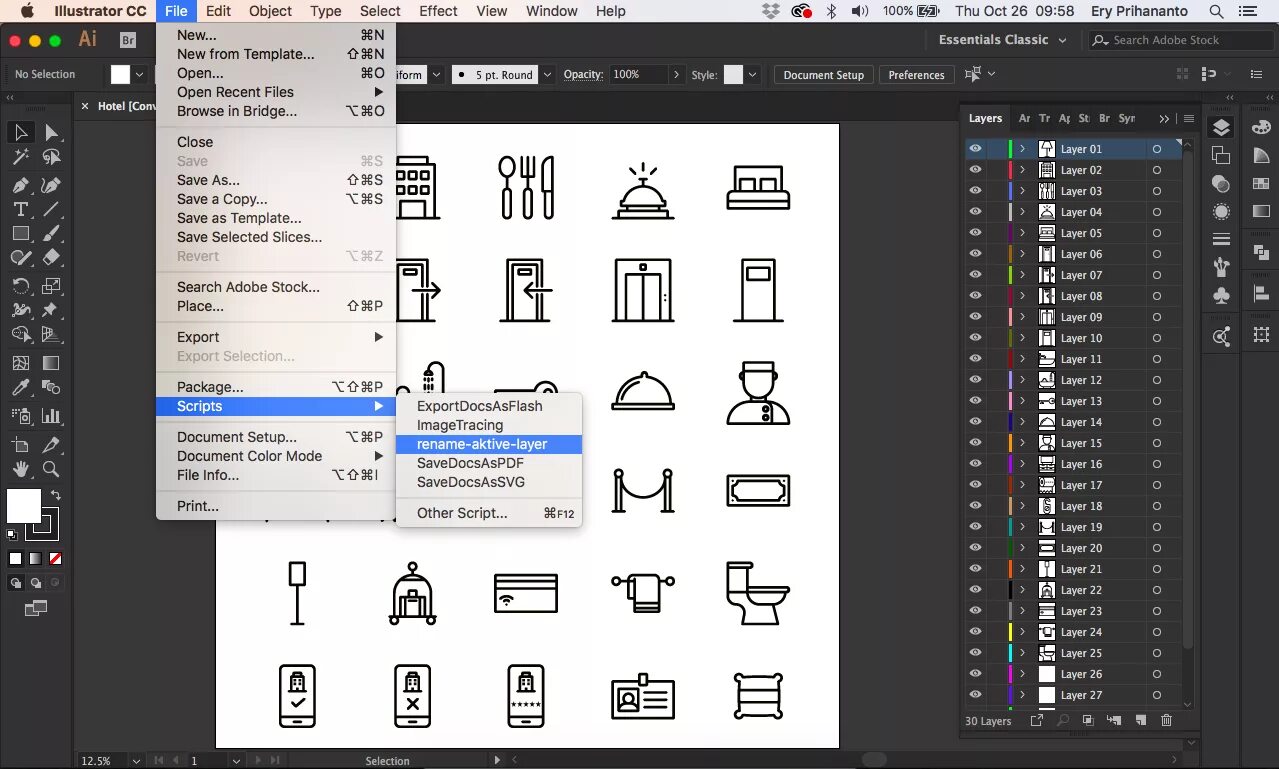Open zoom level dropdown 12.5%

click(134, 761)
